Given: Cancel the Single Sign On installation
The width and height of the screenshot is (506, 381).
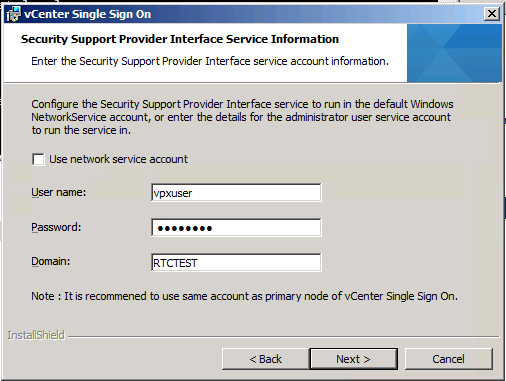Looking at the screenshot, I should 448,359.
